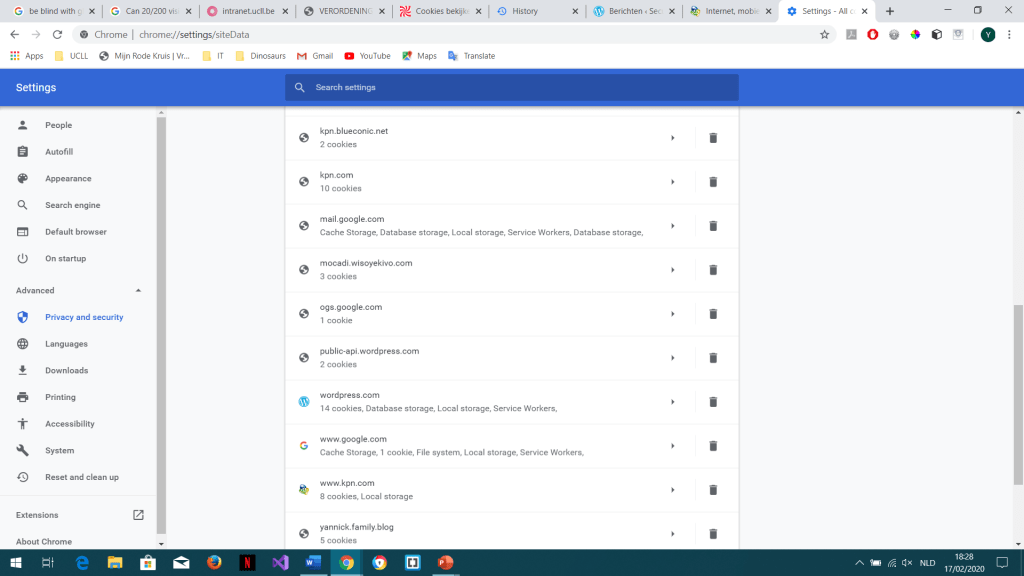Open Netflix from the Windows taskbar
This screenshot has width=1024, height=576.
point(247,562)
